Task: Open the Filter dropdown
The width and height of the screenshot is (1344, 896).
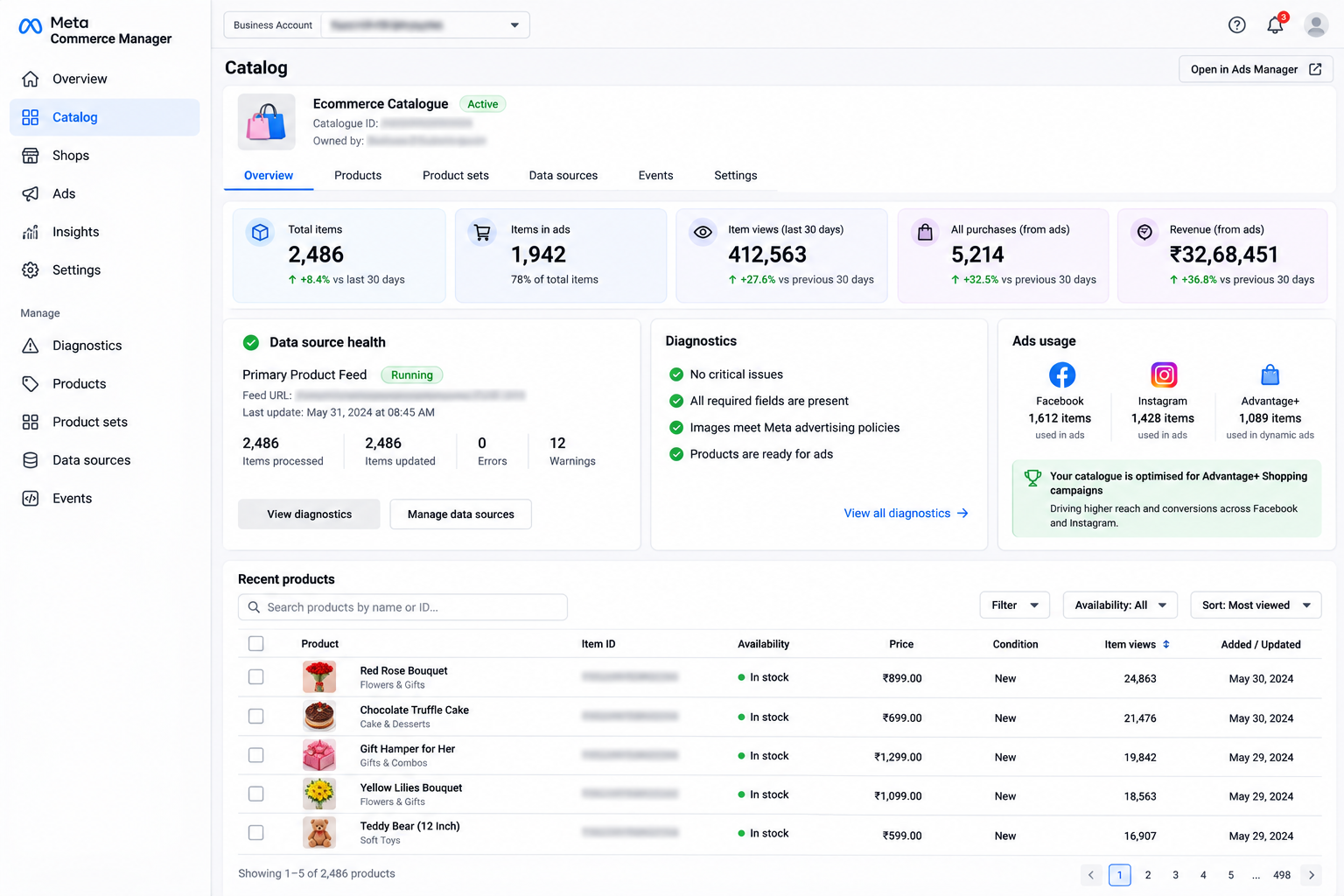Action: [x=1015, y=605]
